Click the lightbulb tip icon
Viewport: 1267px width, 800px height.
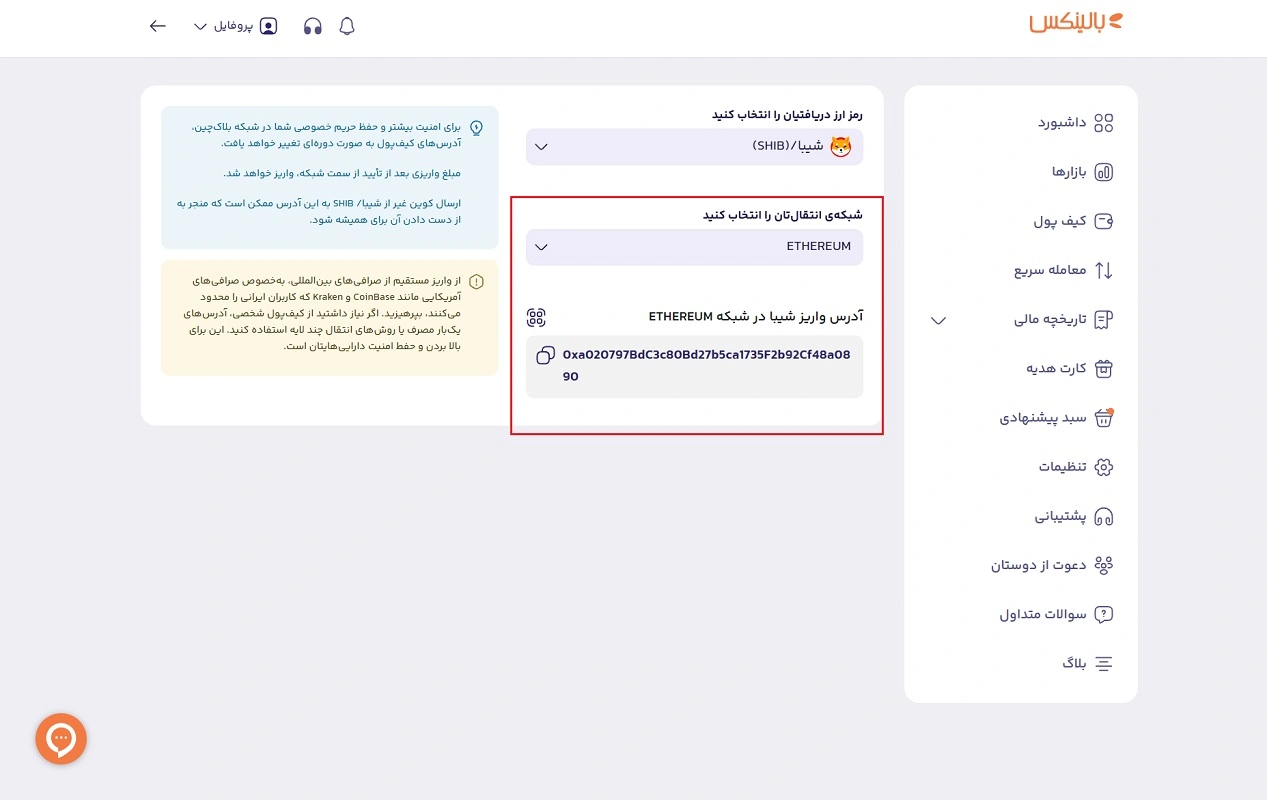click(476, 128)
